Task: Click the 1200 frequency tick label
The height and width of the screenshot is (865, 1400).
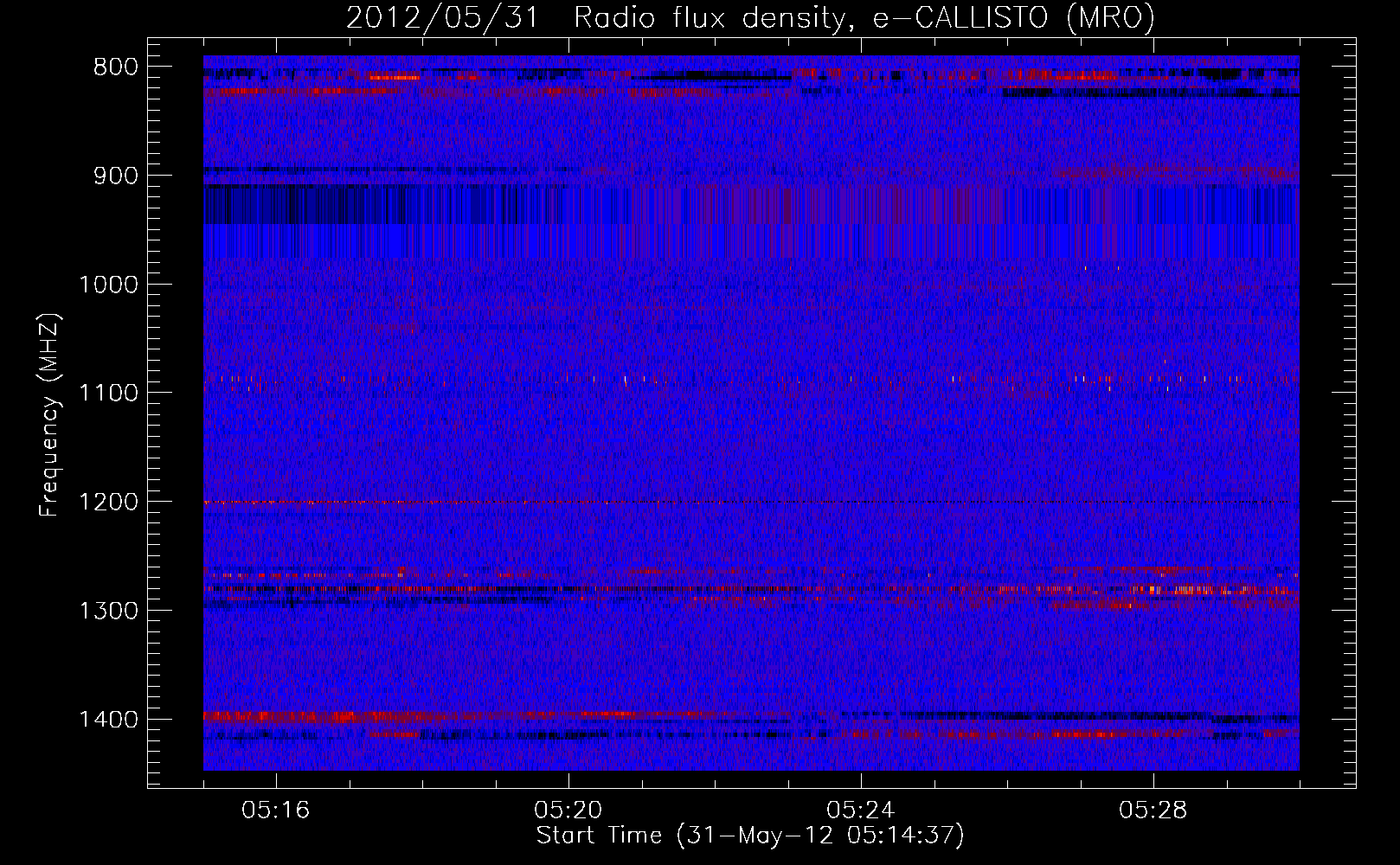Action: pyautogui.click(x=108, y=502)
